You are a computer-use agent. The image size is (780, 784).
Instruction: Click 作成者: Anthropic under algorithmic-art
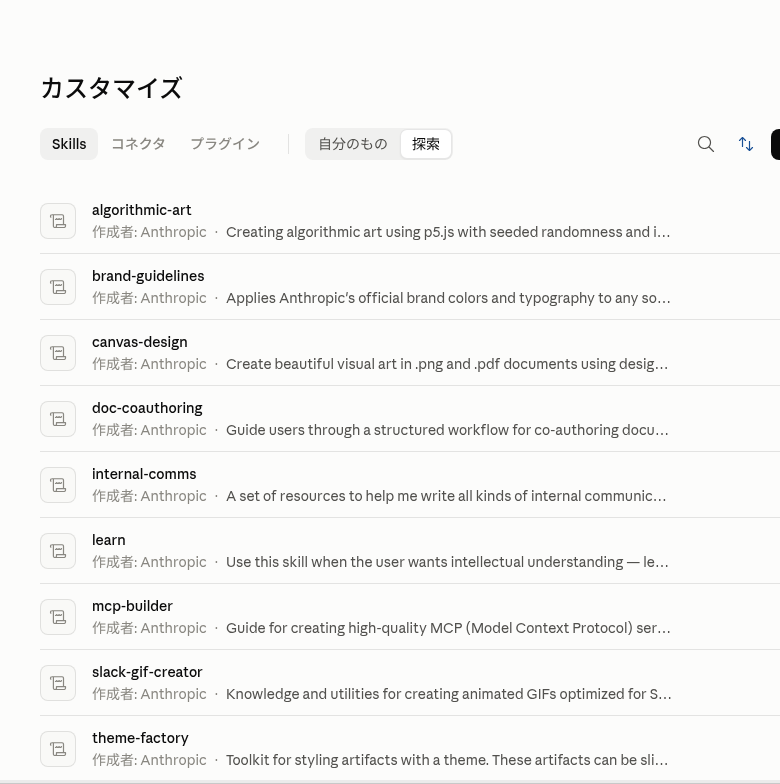coord(149,232)
